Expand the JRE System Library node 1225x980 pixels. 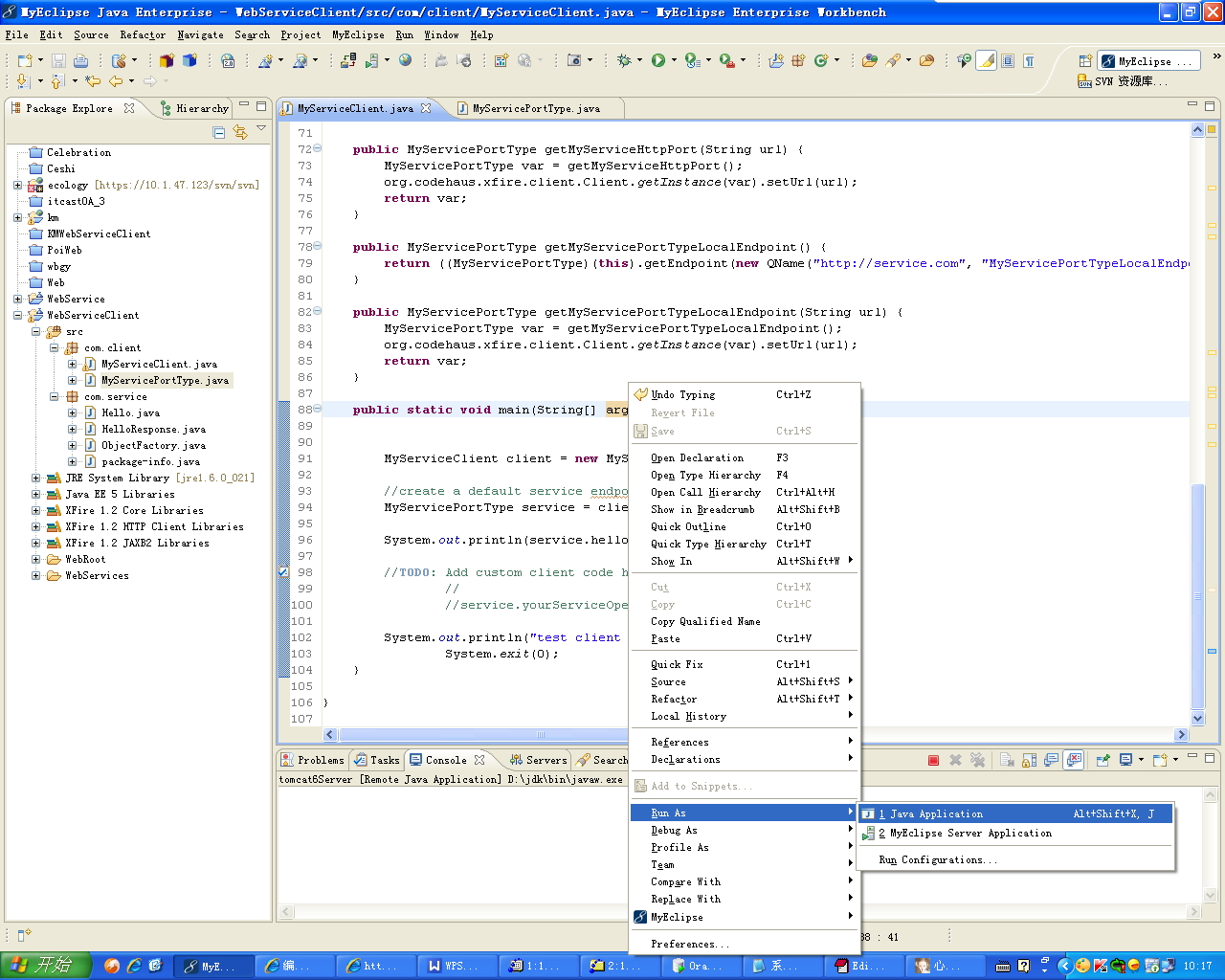pos(36,478)
